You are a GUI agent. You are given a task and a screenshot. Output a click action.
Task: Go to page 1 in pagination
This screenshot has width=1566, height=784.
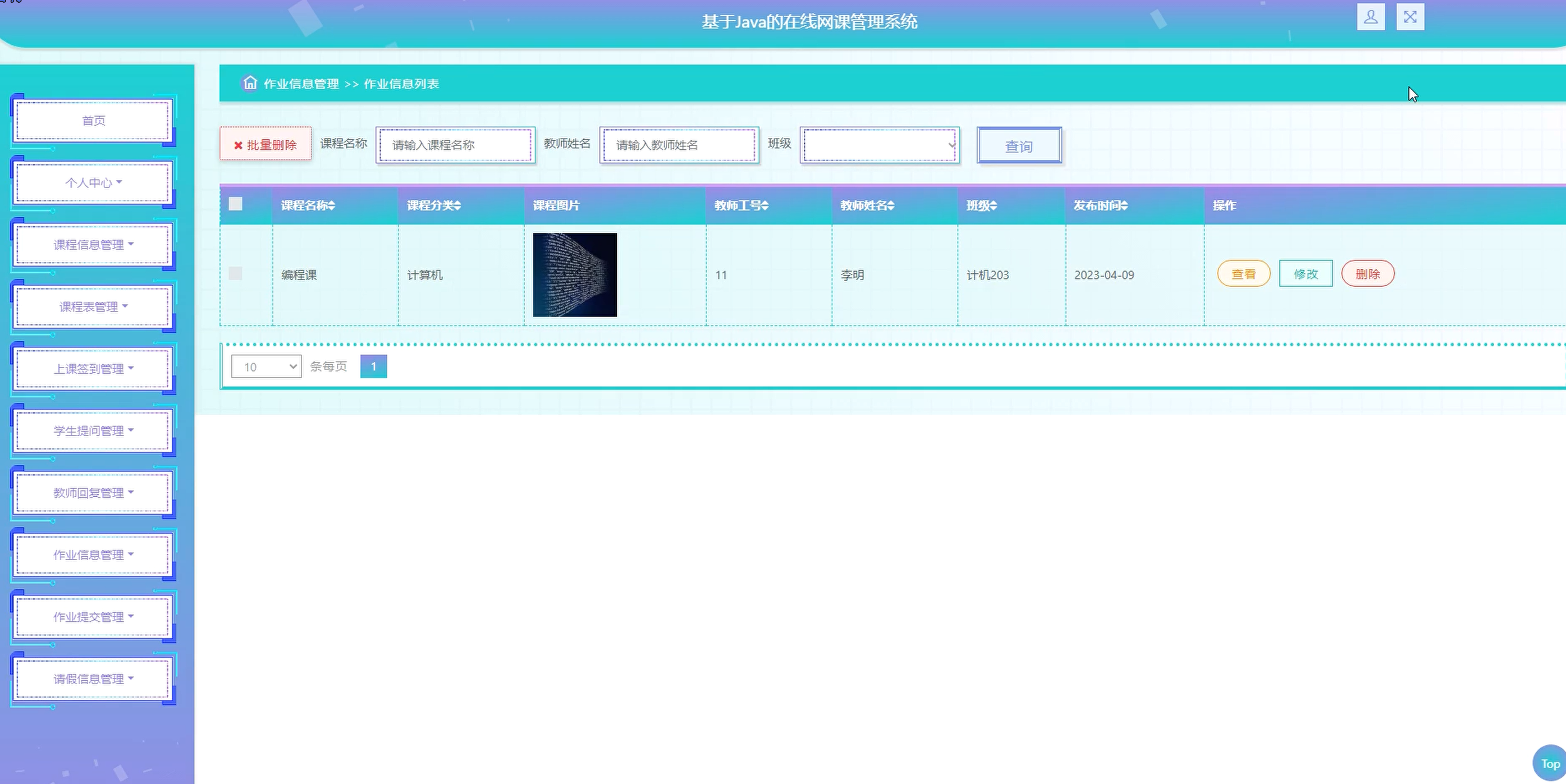[373, 366]
